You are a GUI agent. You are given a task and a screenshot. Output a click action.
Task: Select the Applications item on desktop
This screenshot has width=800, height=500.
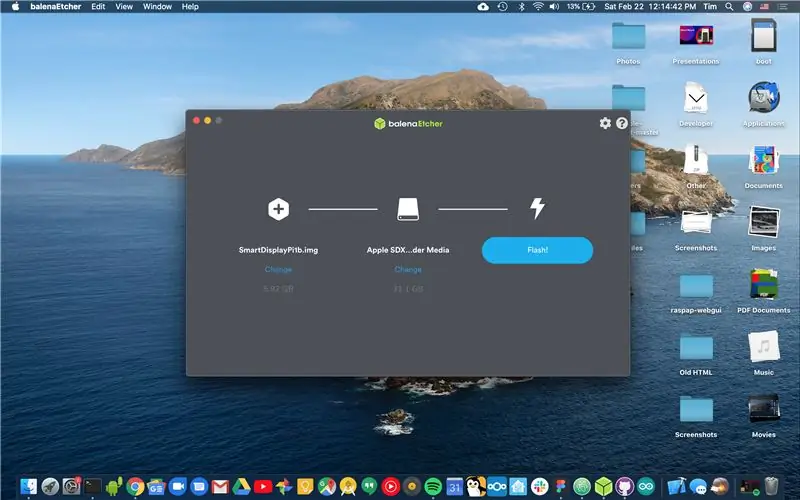pyautogui.click(x=763, y=105)
